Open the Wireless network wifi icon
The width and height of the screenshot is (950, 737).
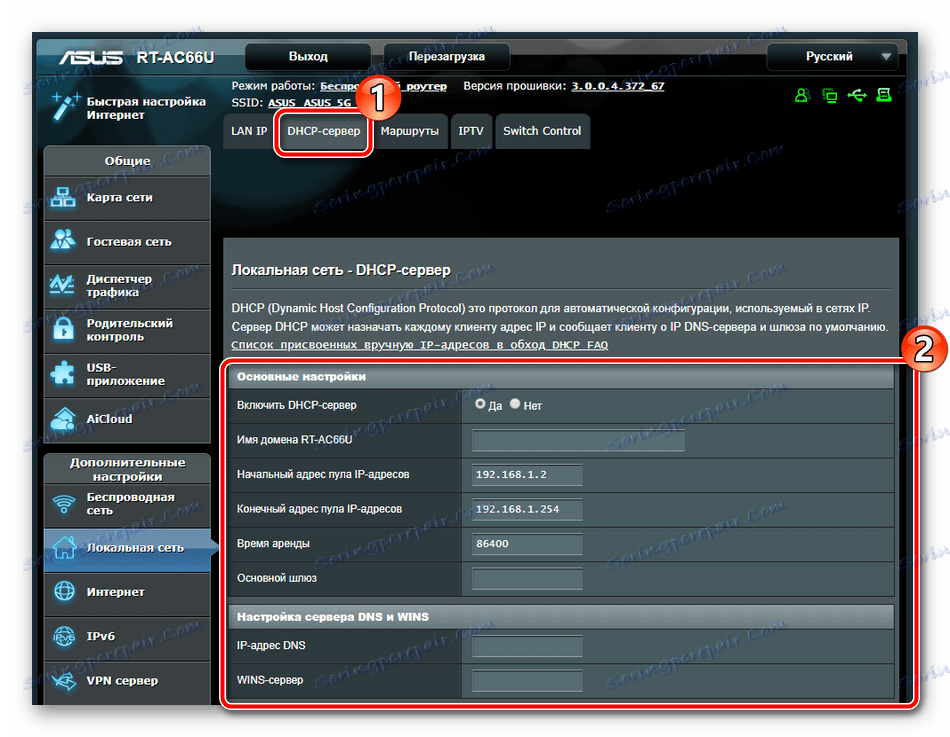pos(63,503)
